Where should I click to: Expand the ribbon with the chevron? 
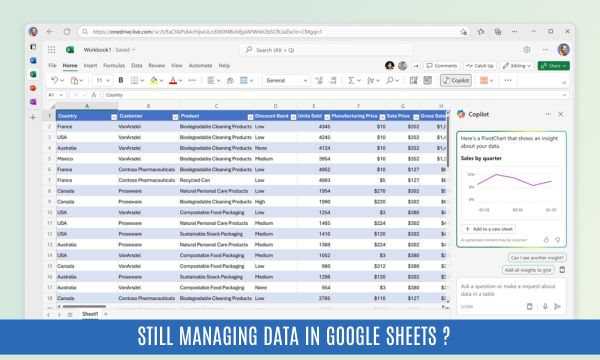(564, 82)
